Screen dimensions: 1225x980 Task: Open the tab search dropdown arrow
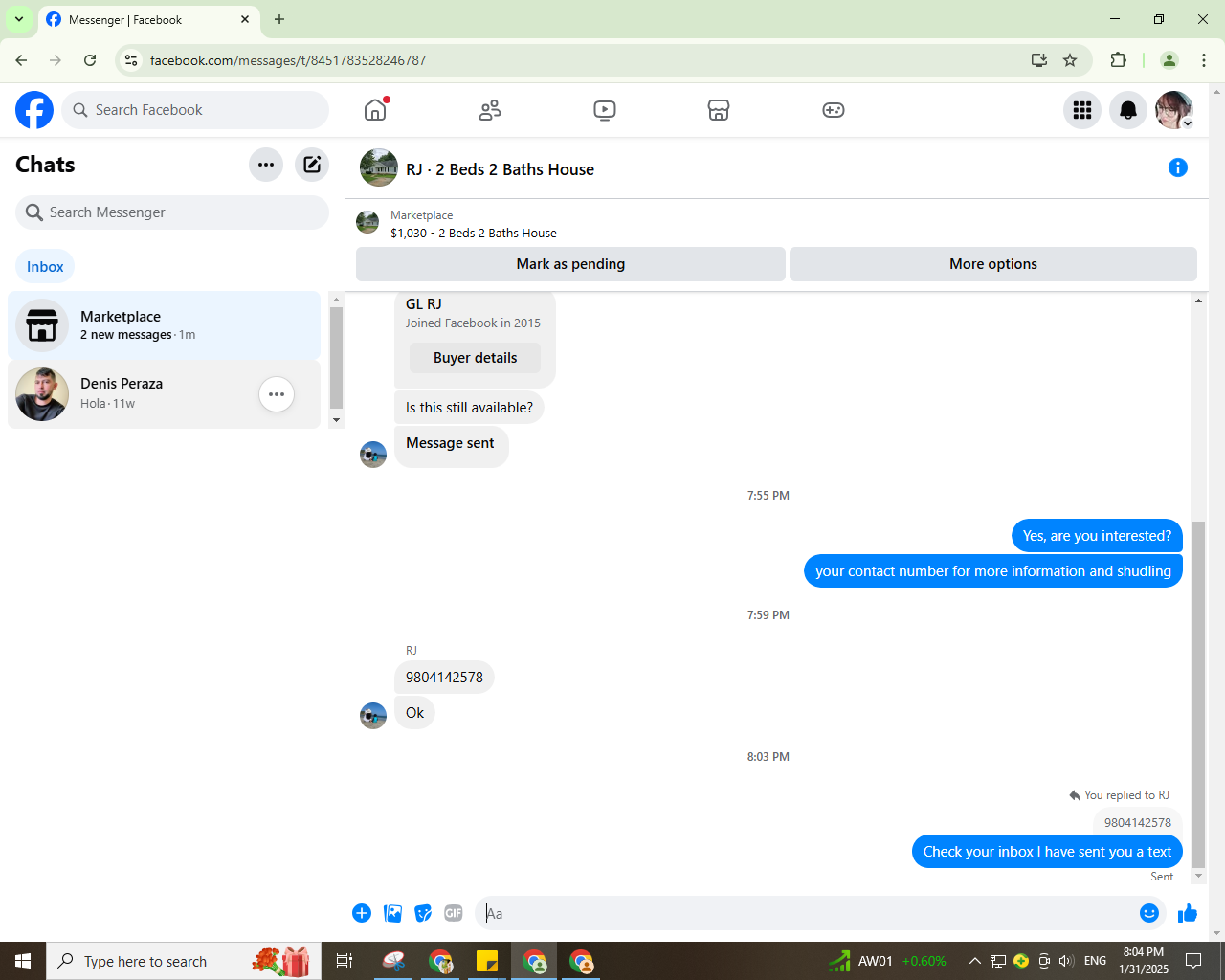click(19, 19)
